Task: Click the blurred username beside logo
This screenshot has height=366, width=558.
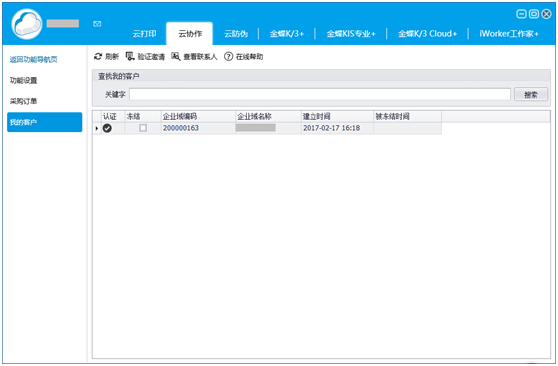Action: [63, 23]
